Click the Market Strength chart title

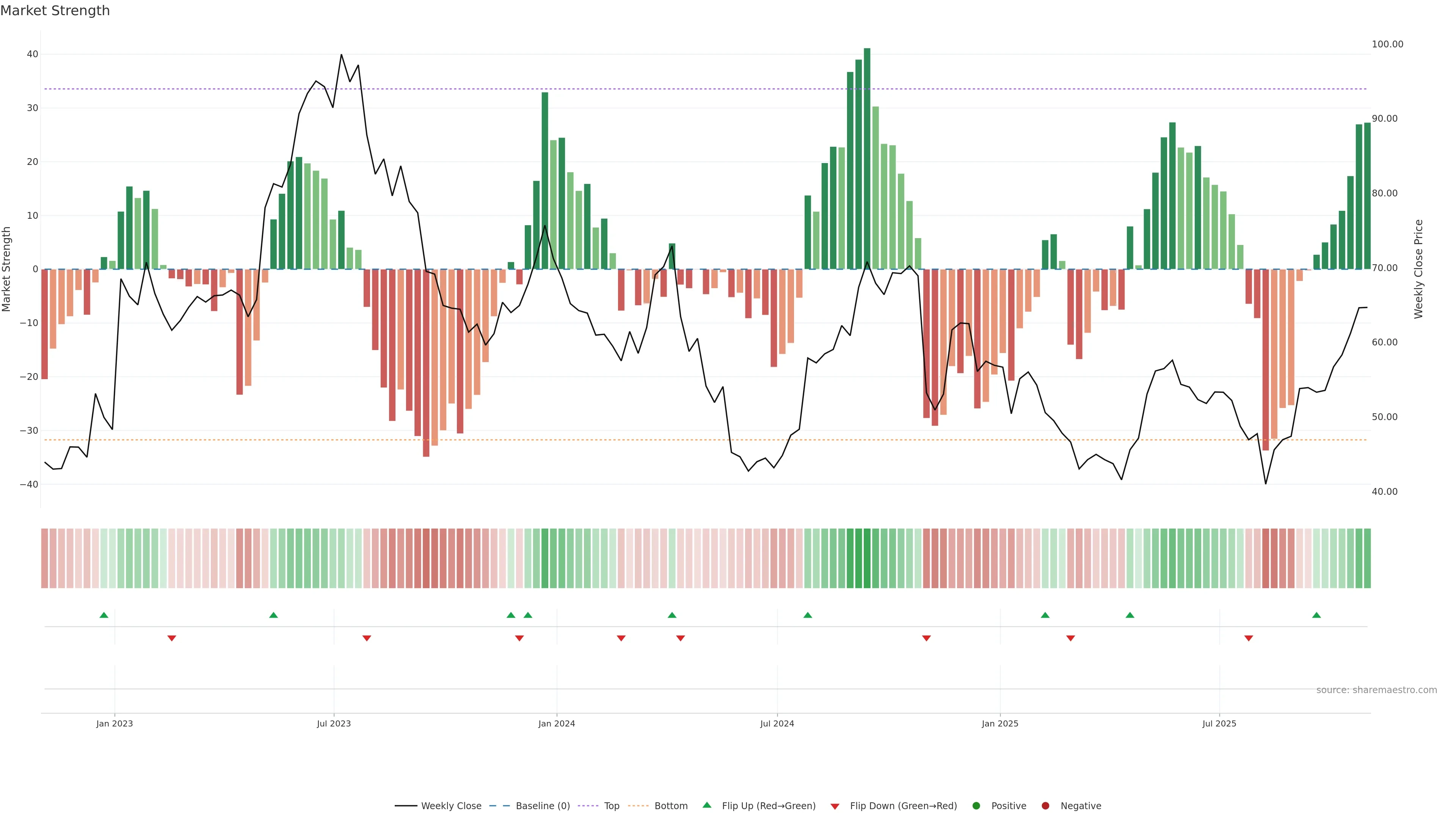55,11
